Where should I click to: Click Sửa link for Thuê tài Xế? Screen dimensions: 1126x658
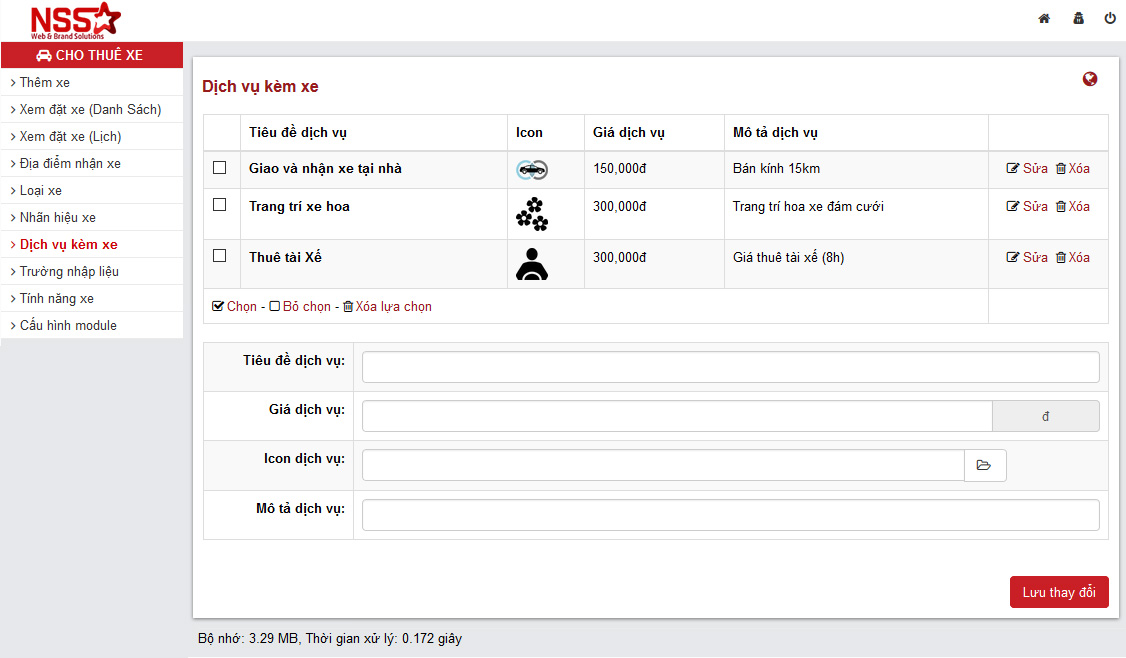click(x=1027, y=257)
